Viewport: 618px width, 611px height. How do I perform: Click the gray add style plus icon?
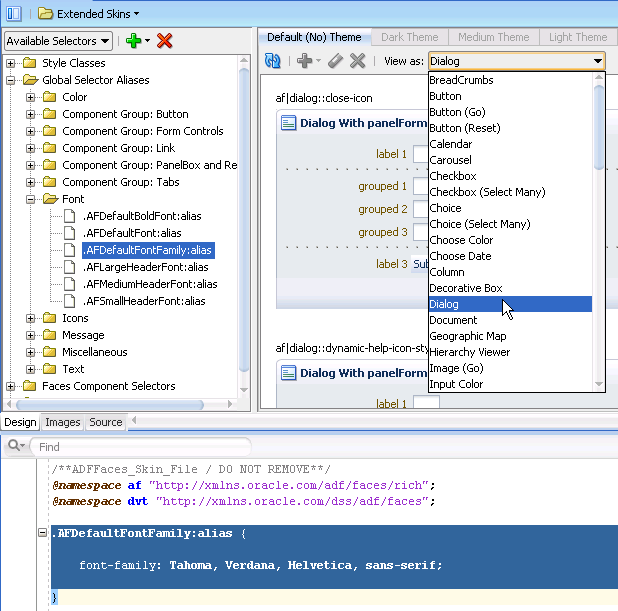304,61
